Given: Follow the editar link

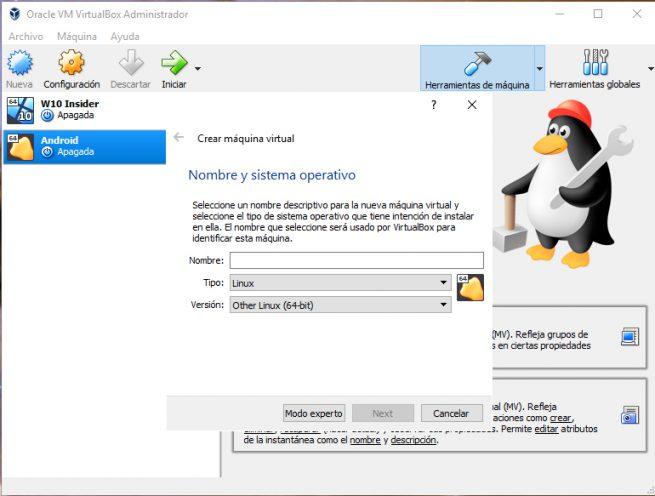Looking at the screenshot, I should pos(546,429).
